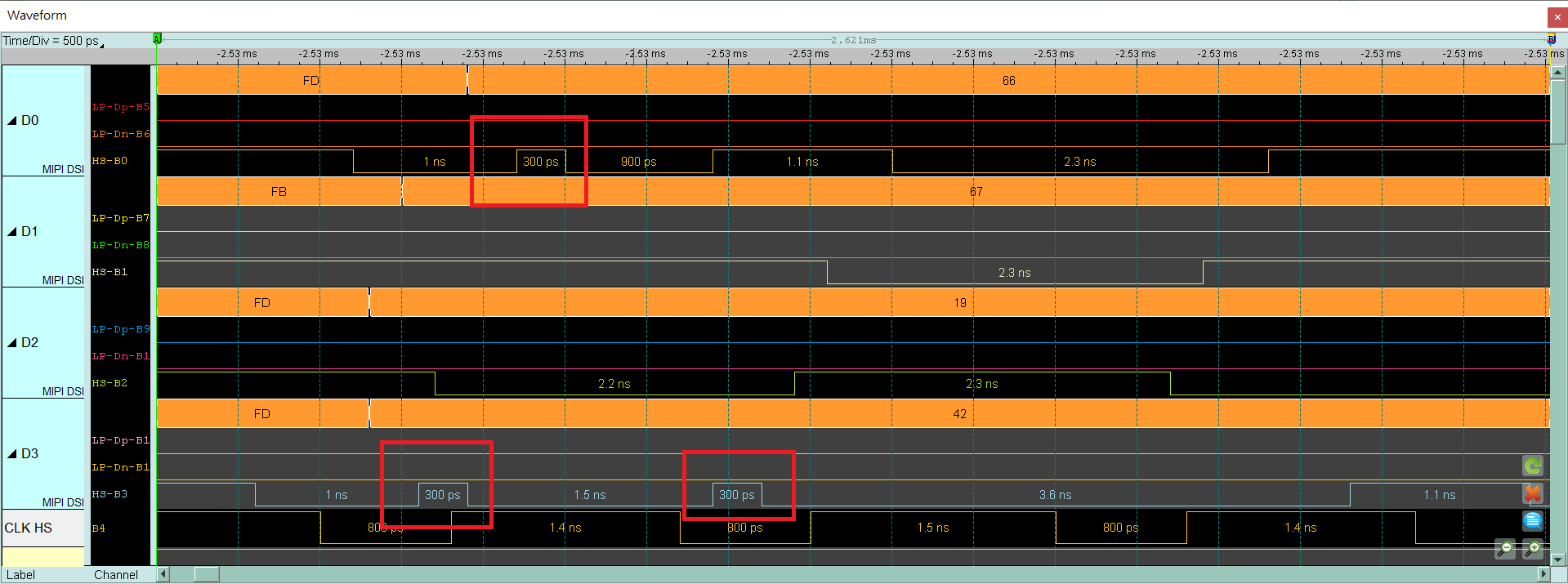Click the 2.3 ns pulse on HS-B1
The width and height of the screenshot is (1568, 584).
point(1015,273)
